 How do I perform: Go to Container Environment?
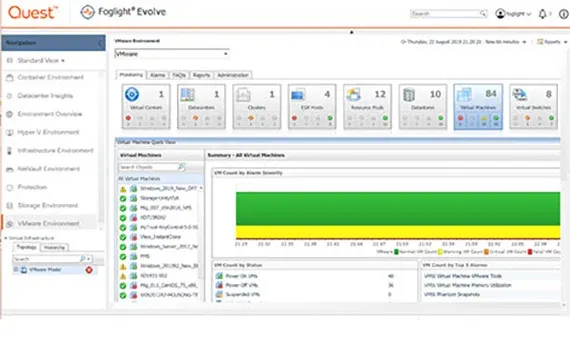51,77
